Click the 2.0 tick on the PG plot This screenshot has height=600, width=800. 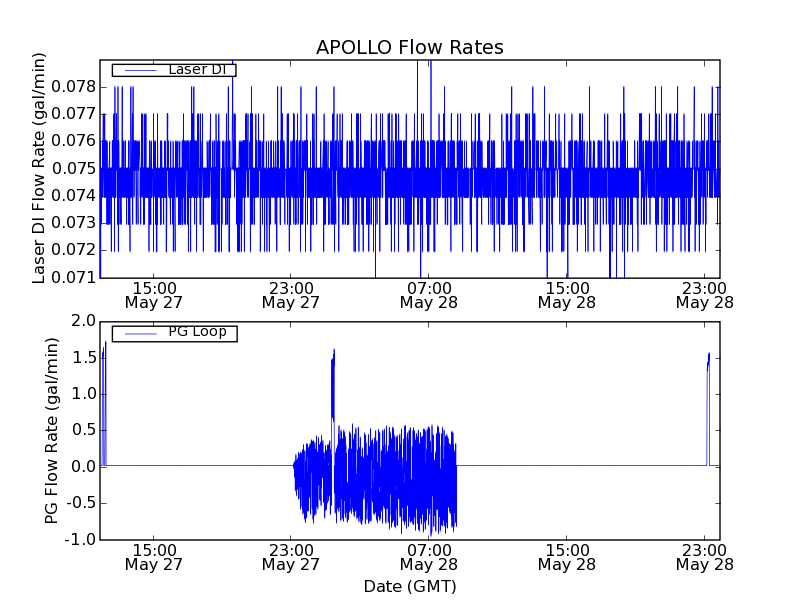(83, 321)
